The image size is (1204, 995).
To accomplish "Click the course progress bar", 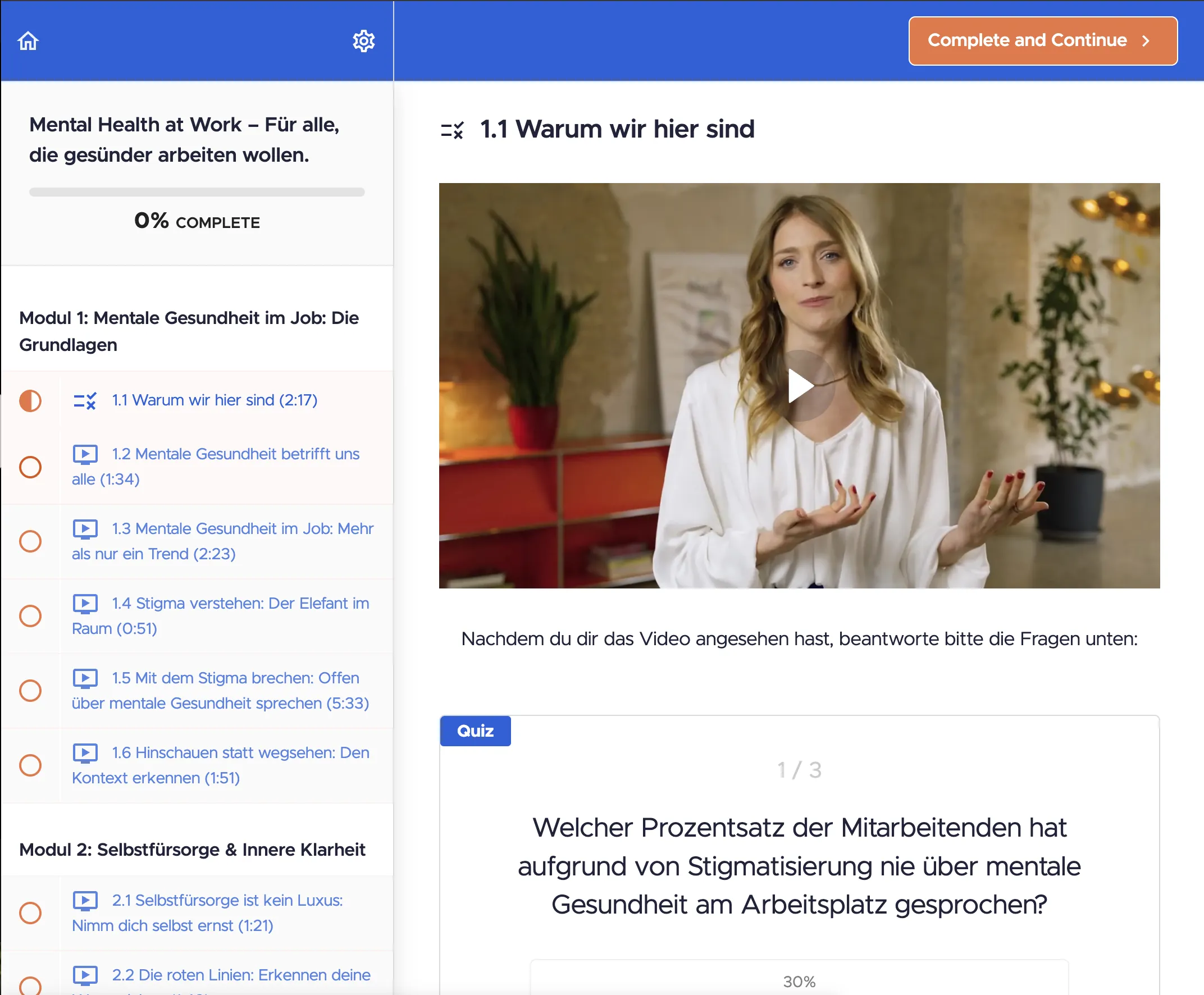I will tap(197, 192).
